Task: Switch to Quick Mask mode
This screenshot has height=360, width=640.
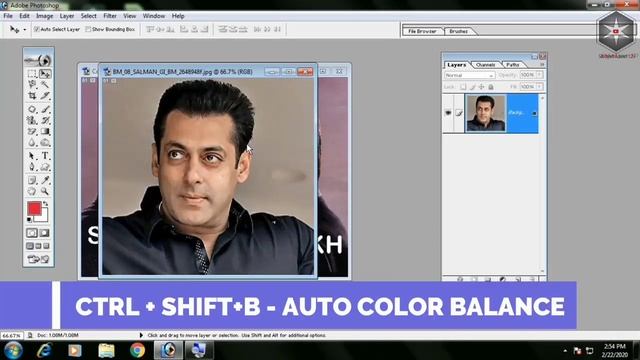Action: (x=45, y=233)
